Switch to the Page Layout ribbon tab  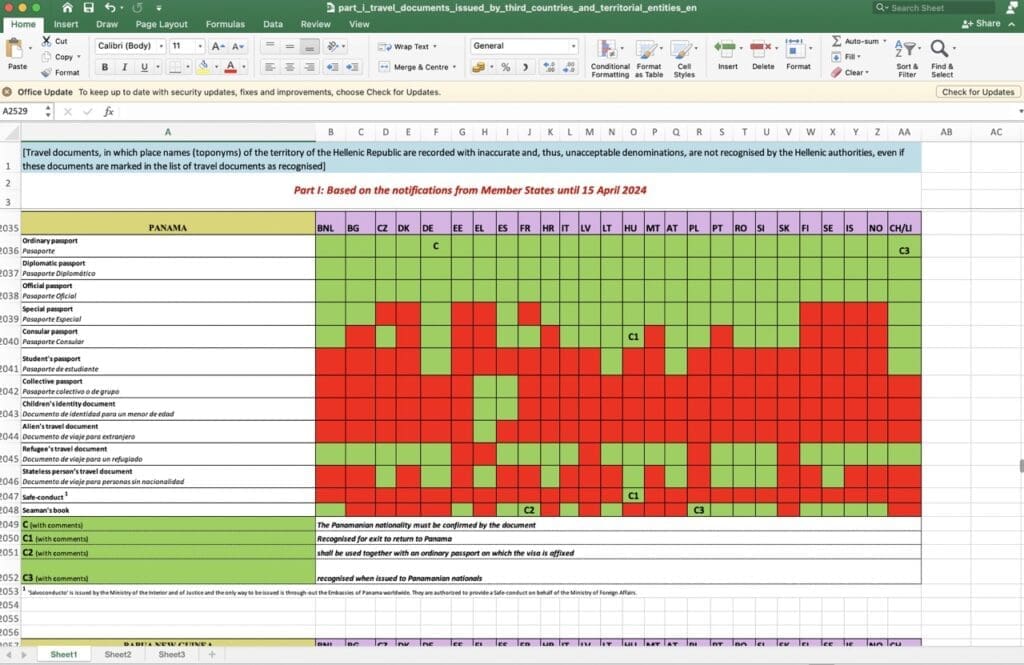tap(161, 24)
